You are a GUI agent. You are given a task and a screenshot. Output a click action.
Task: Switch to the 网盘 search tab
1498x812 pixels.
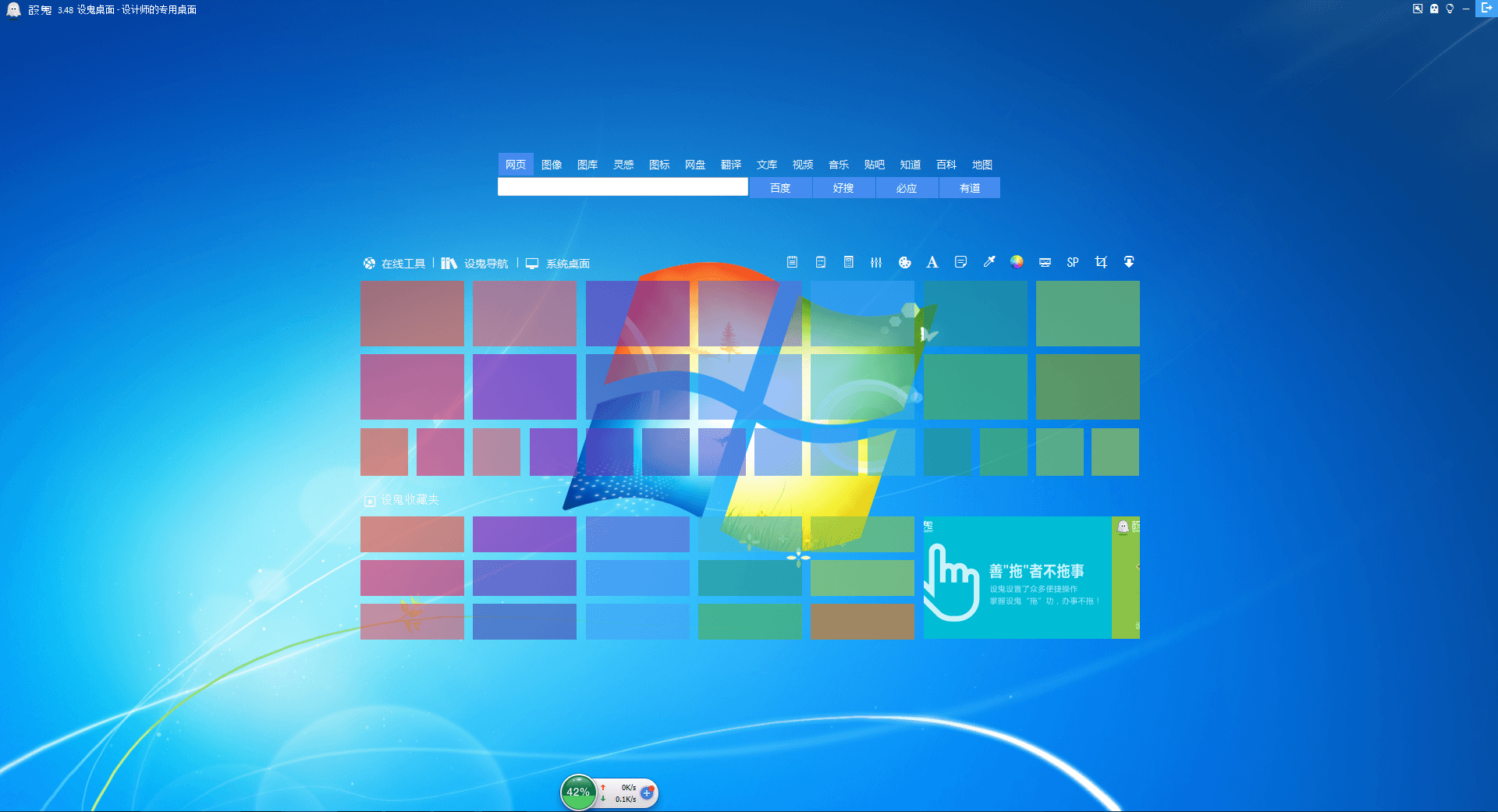[695, 165]
